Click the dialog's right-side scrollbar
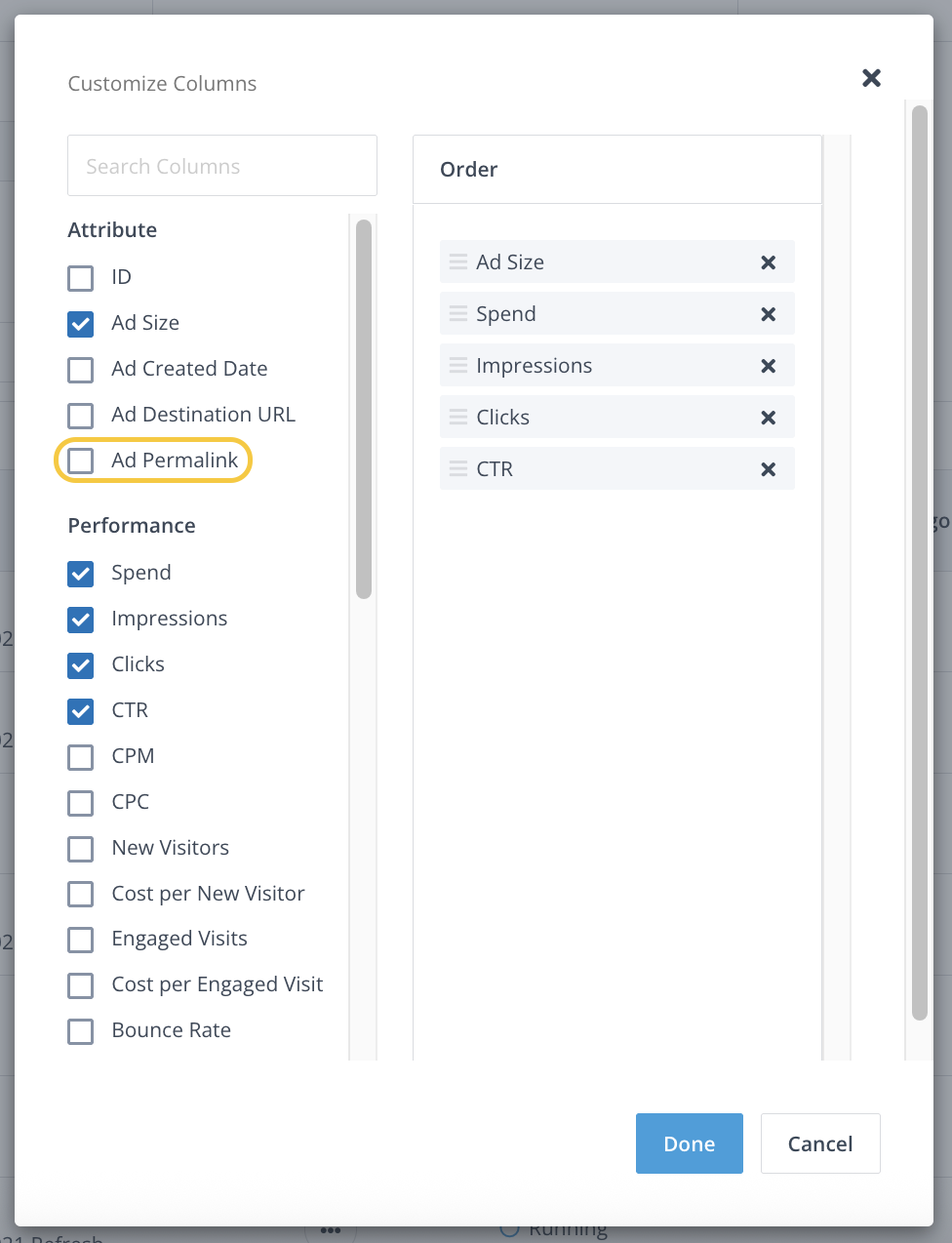This screenshot has width=952, height=1243. pos(919,561)
